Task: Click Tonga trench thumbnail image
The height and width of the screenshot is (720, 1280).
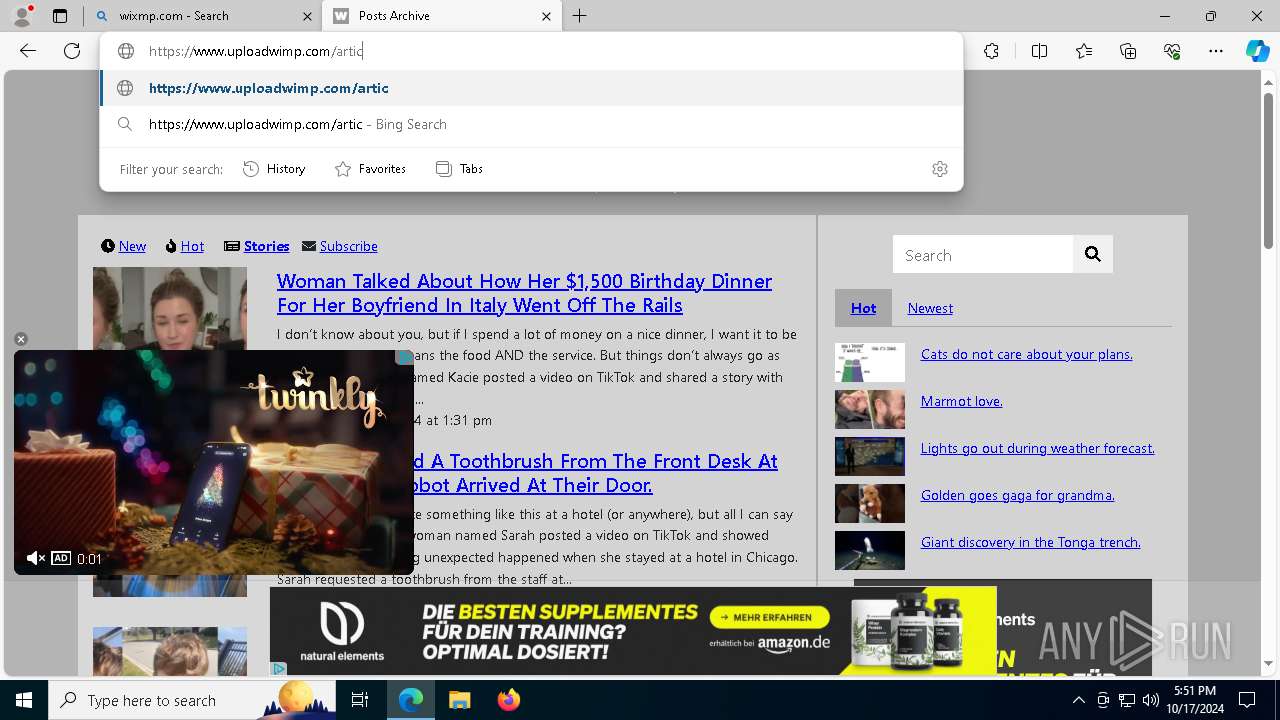Action: 870,551
